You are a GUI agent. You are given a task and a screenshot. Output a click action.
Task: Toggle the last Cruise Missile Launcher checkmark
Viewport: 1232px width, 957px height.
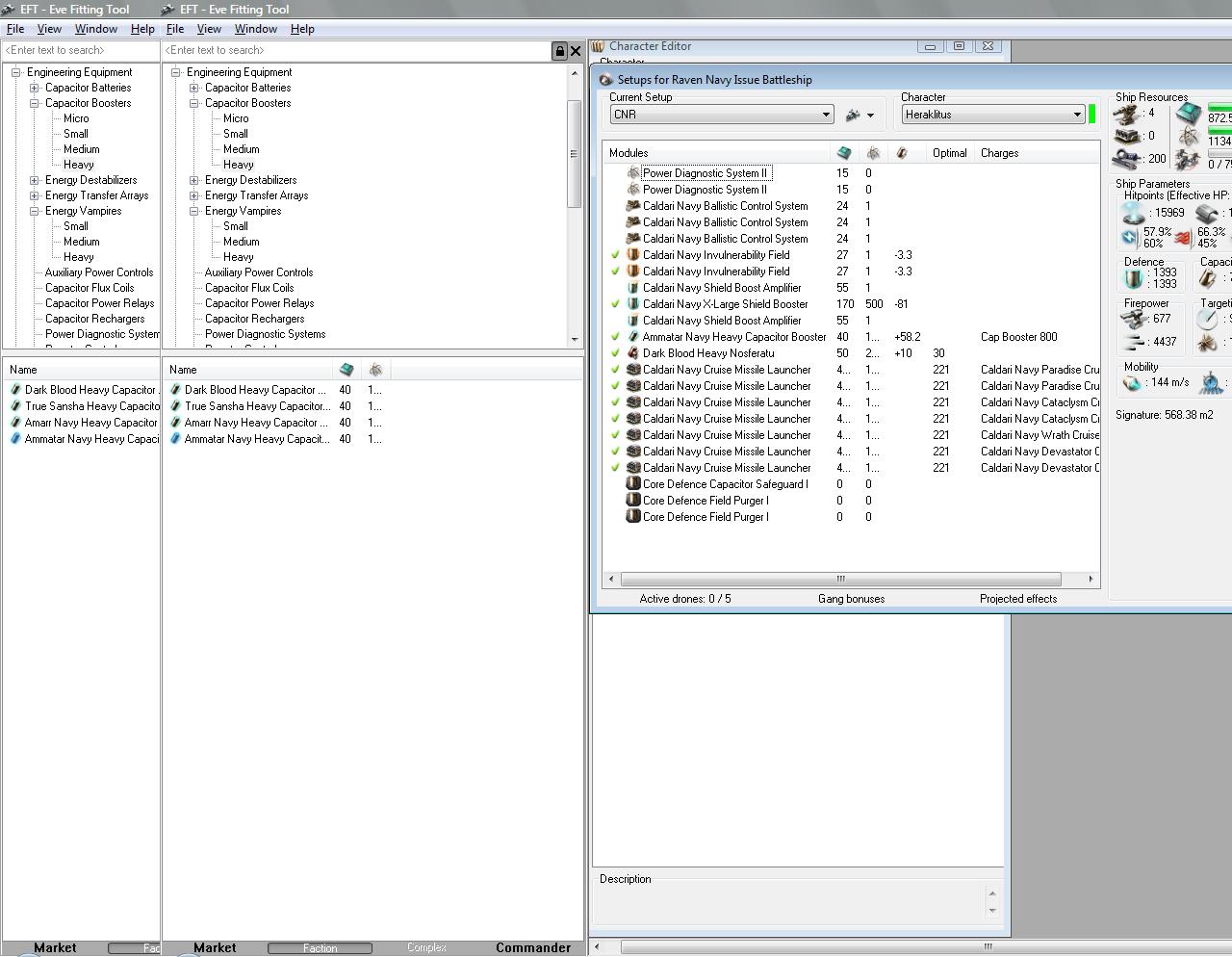615,468
